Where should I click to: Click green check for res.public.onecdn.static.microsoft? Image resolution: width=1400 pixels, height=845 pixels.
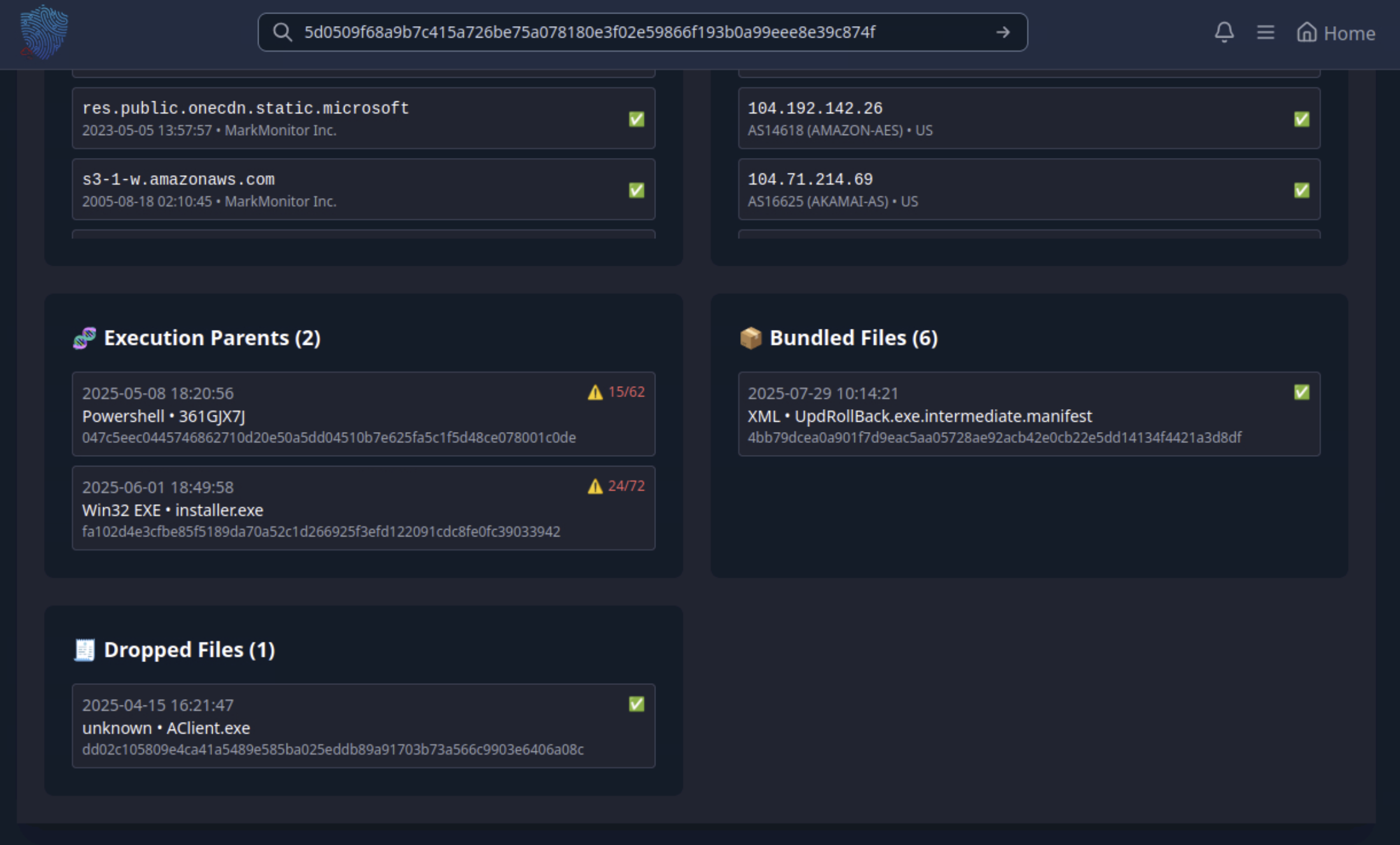[636, 119]
